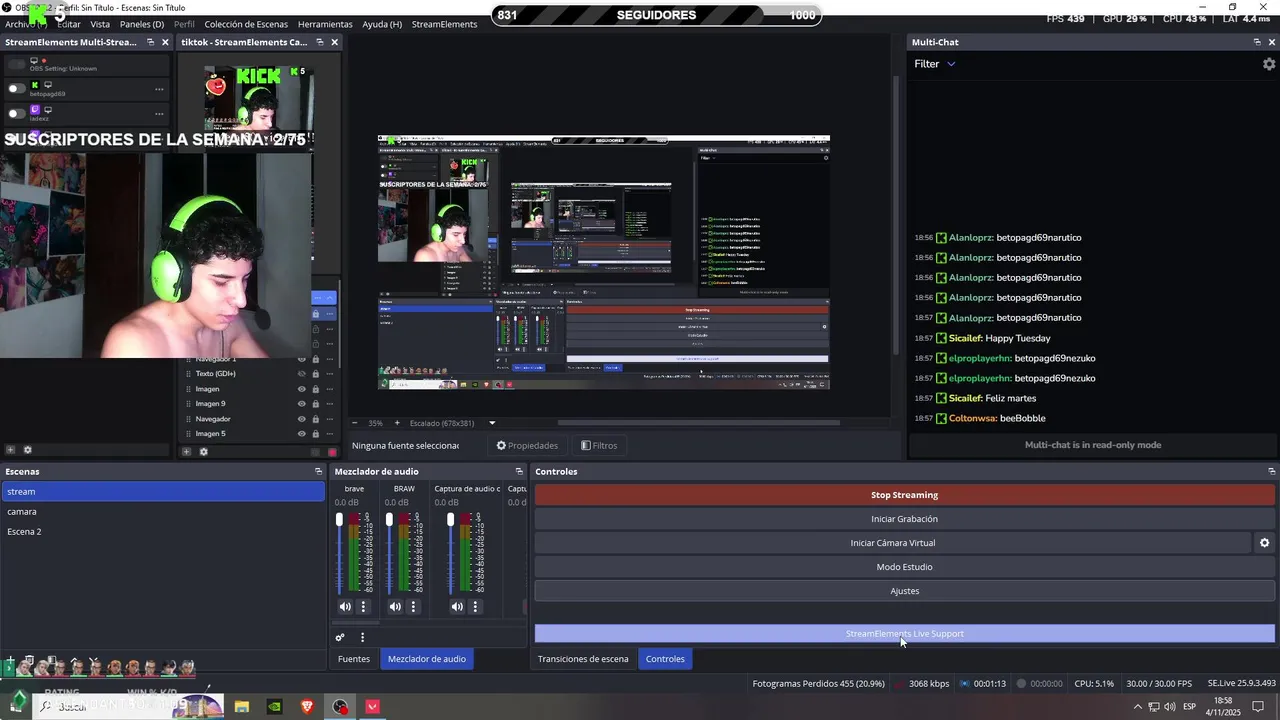This screenshot has width=1280, height=720.
Task: Hide the Navegador source
Action: pos(302,419)
